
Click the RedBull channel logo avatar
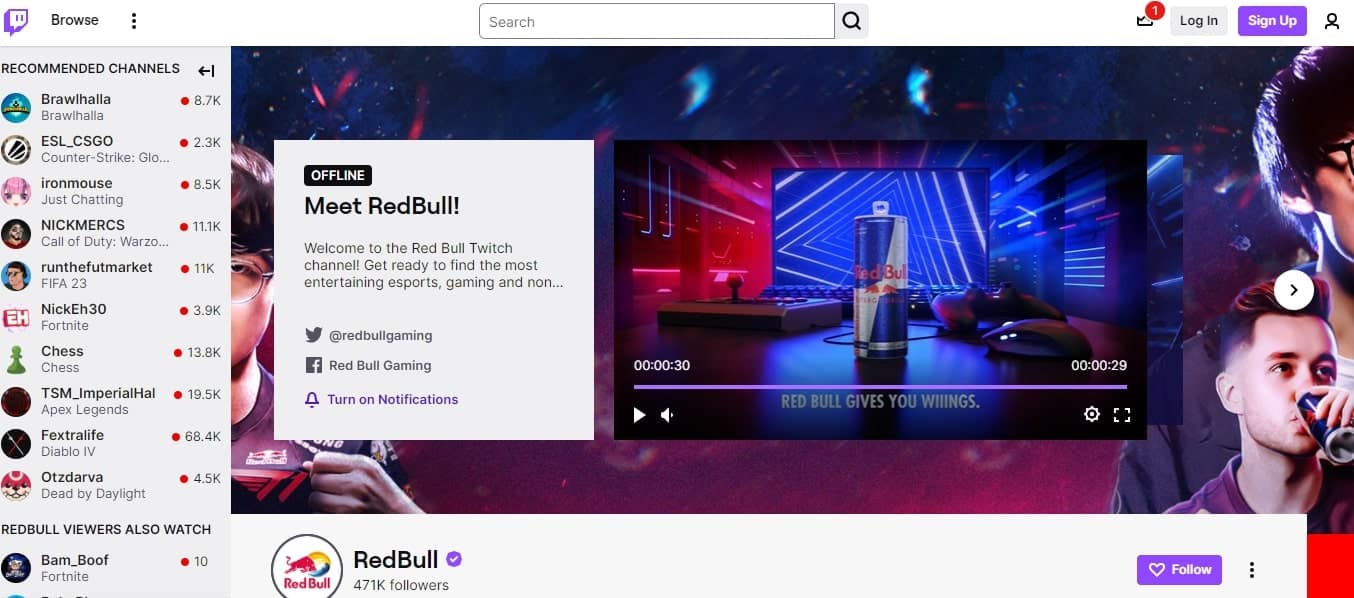tap(307, 569)
